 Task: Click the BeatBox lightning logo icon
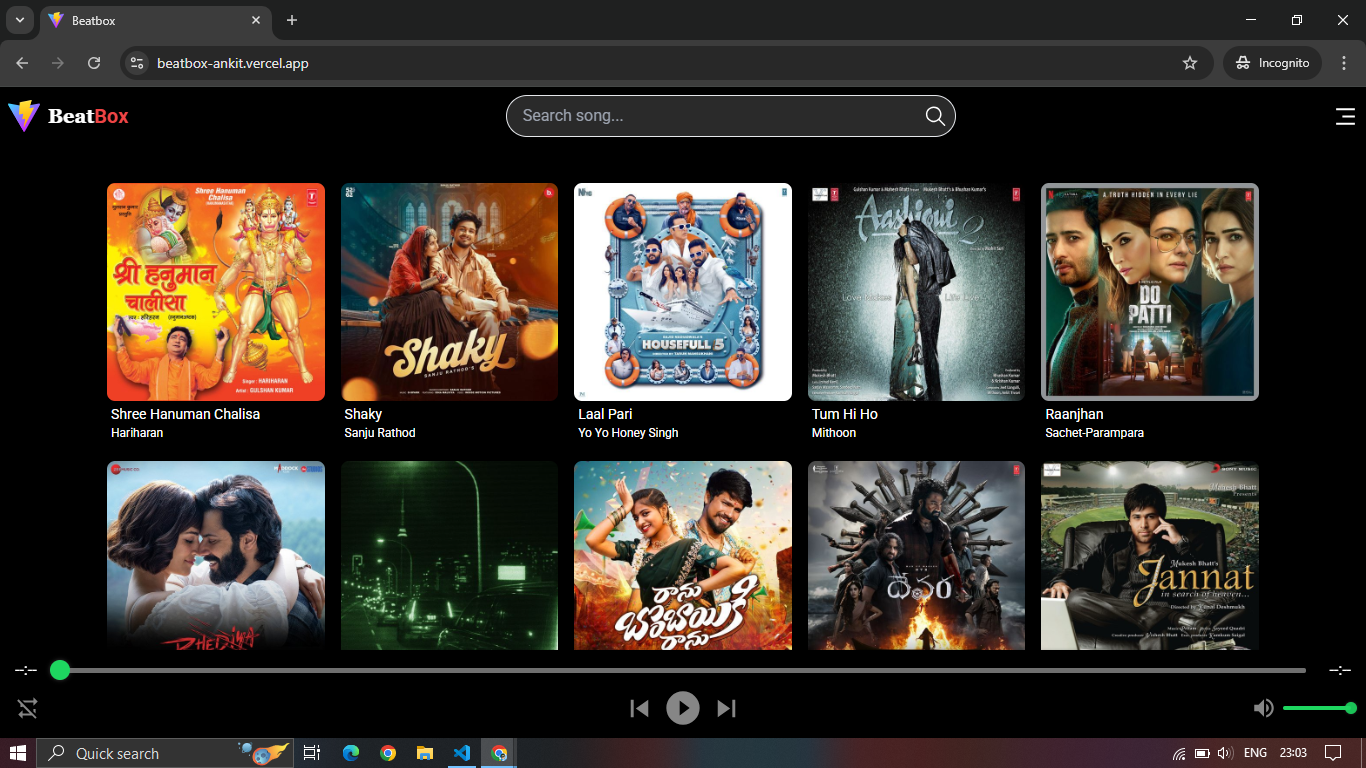pyautogui.click(x=24, y=116)
